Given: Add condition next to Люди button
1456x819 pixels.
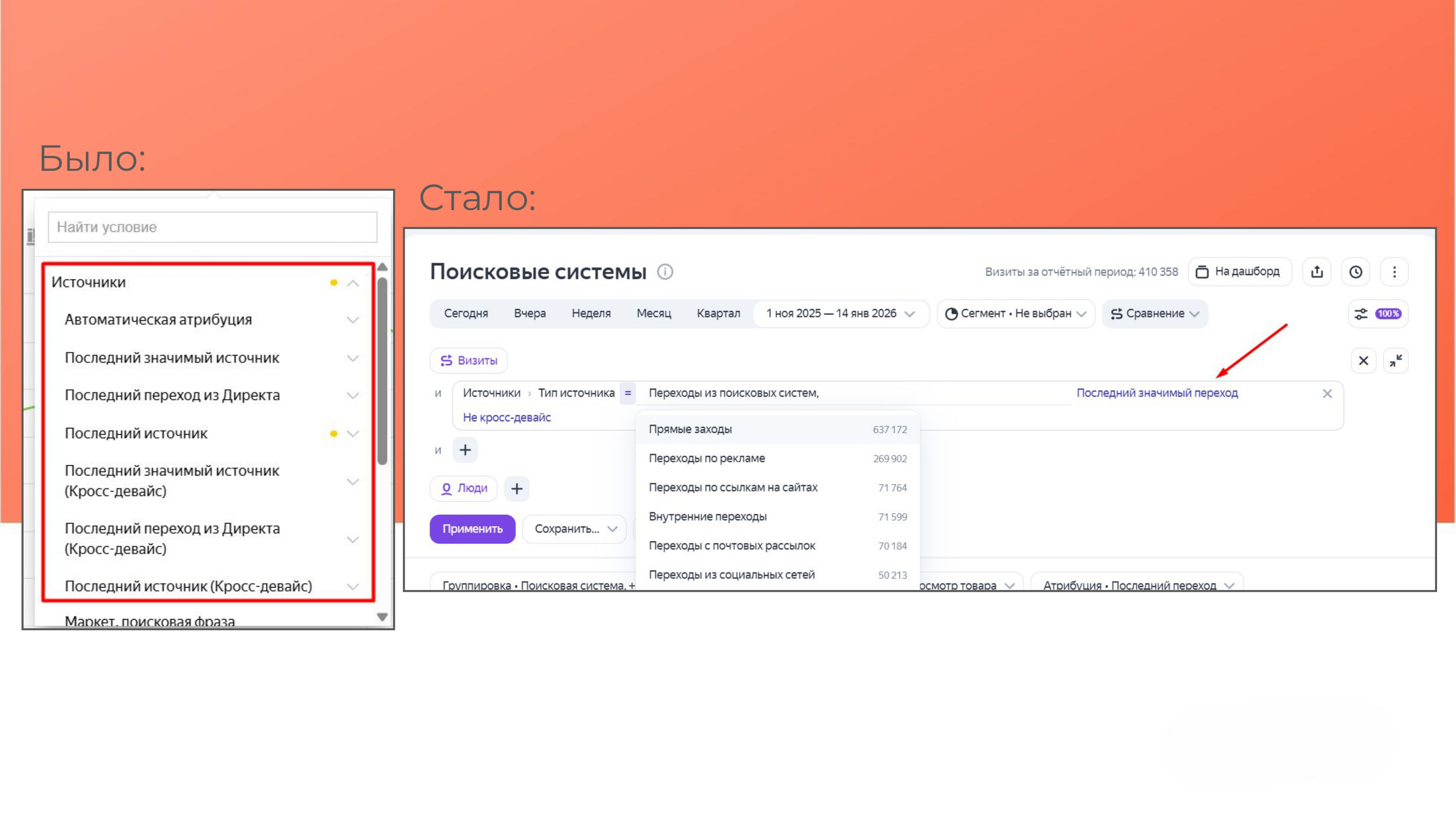Looking at the screenshot, I should pyautogui.click(x=516, y=489).
